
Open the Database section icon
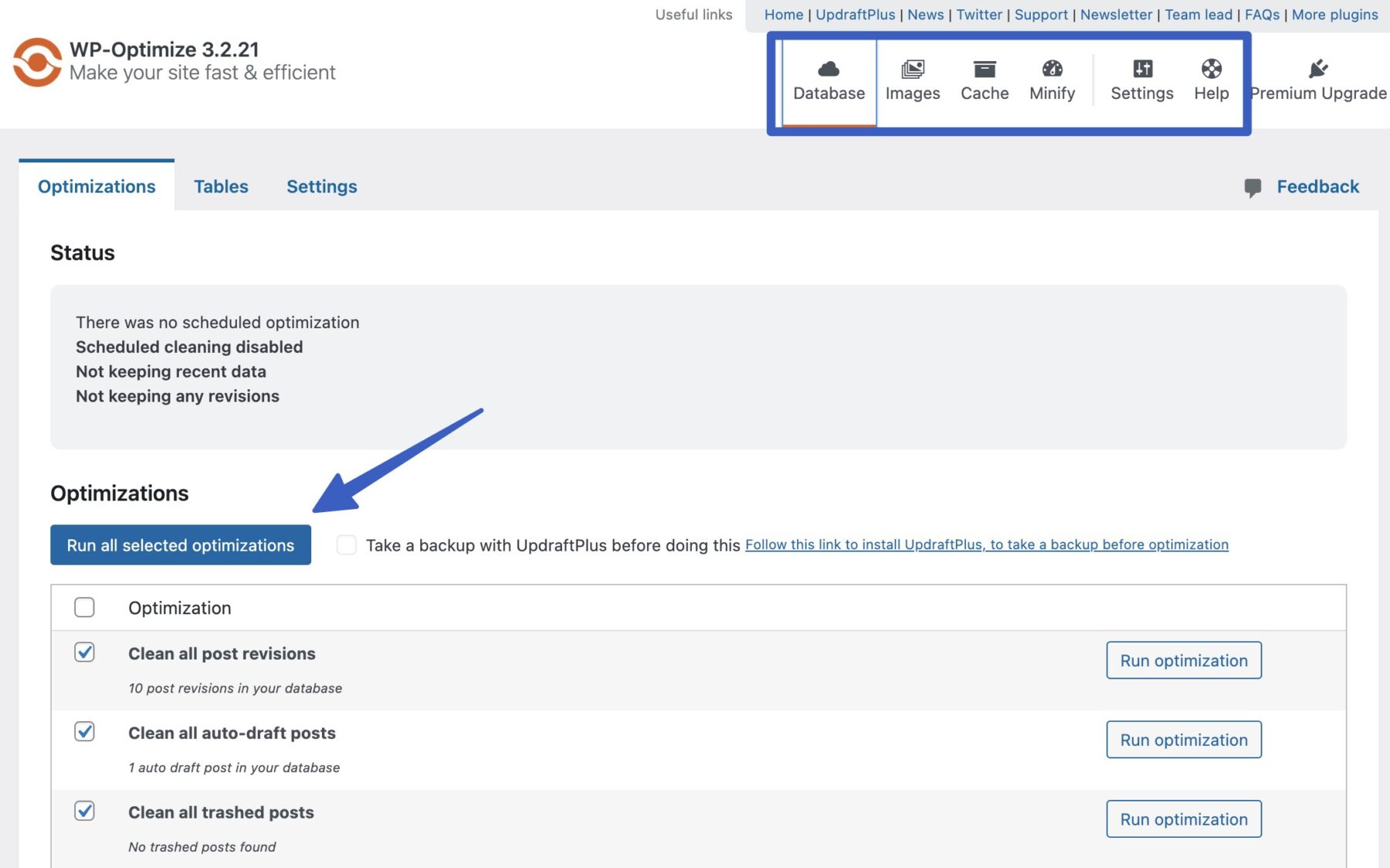(828, 70)
